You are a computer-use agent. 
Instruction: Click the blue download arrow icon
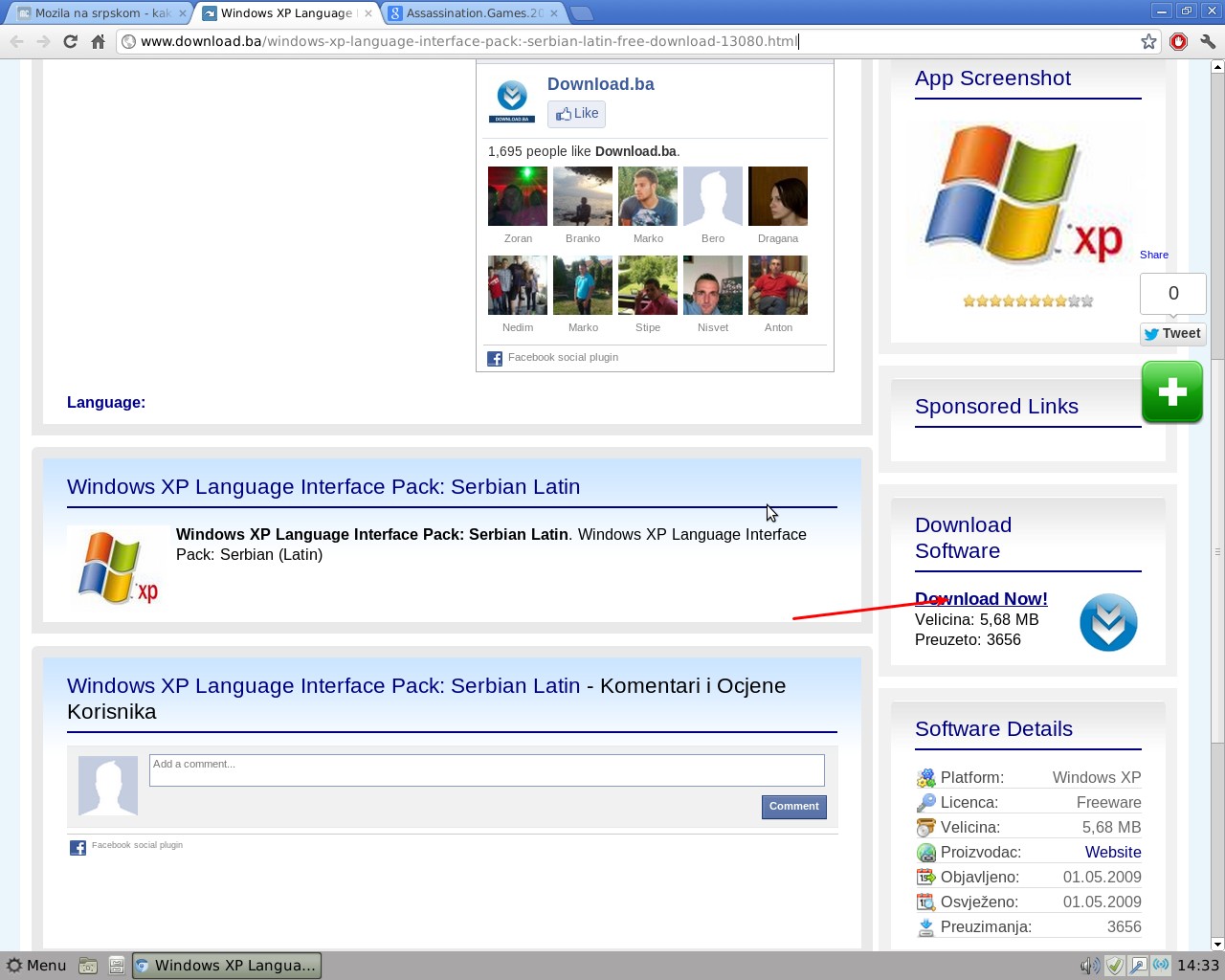coord(1108,622)
